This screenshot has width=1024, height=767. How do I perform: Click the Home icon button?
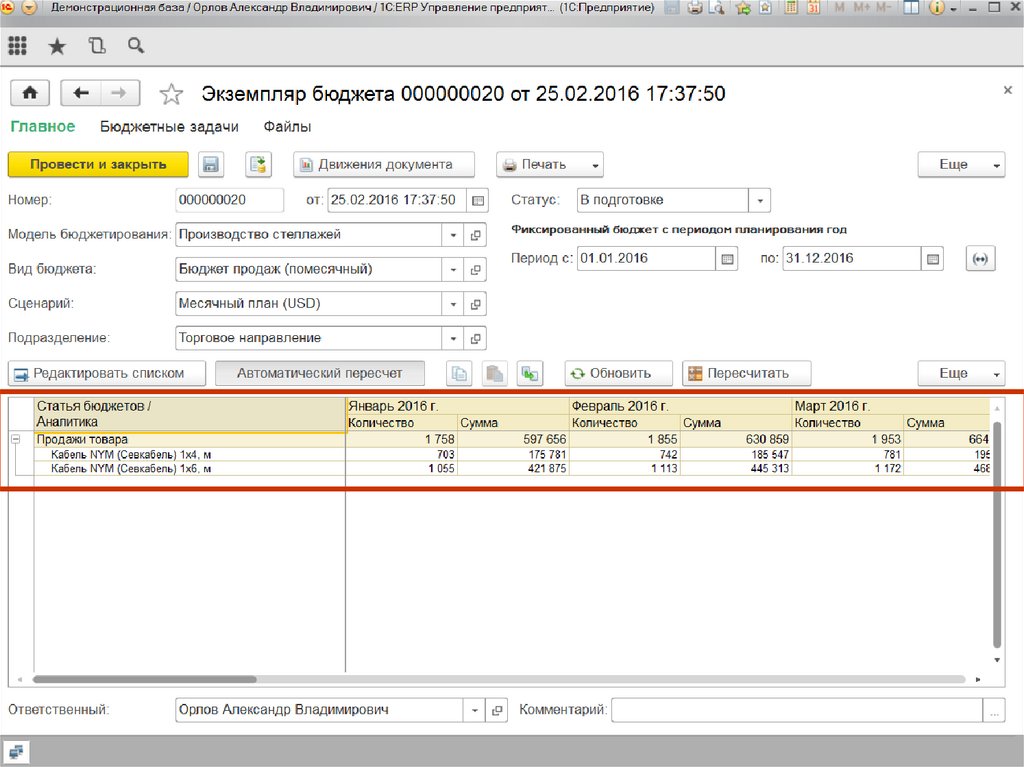(30, 93)
